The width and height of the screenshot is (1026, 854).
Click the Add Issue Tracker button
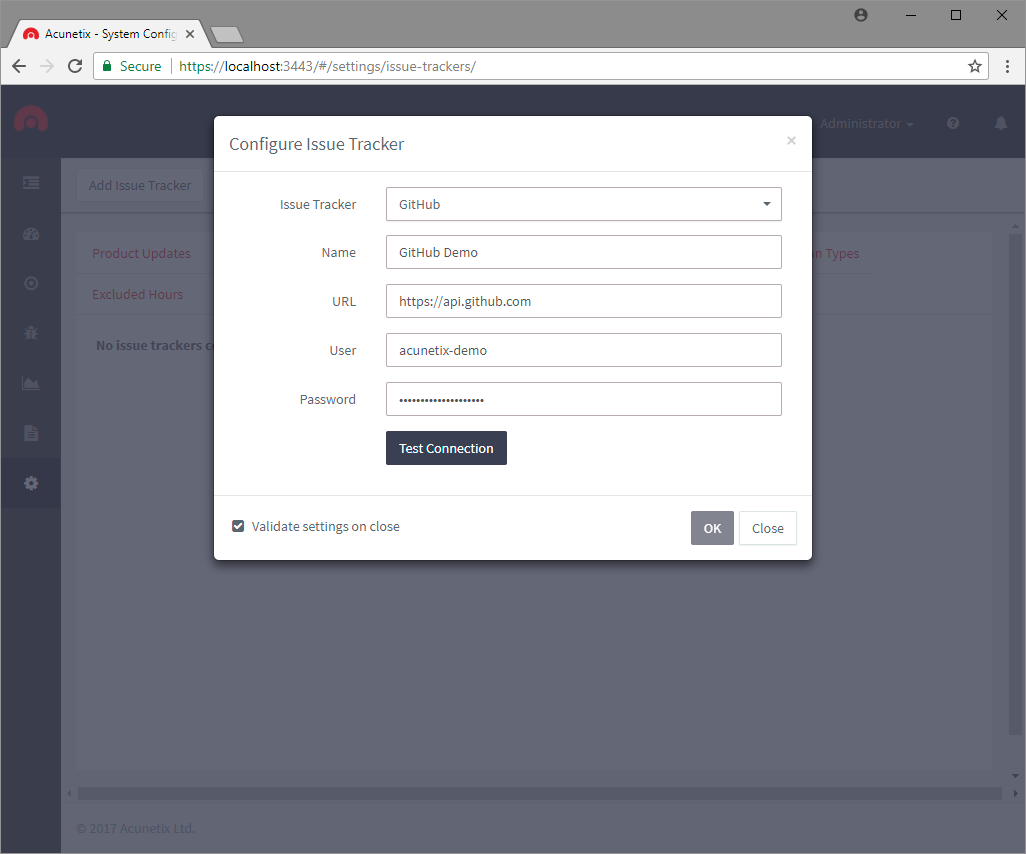click(x=140, y=185)
